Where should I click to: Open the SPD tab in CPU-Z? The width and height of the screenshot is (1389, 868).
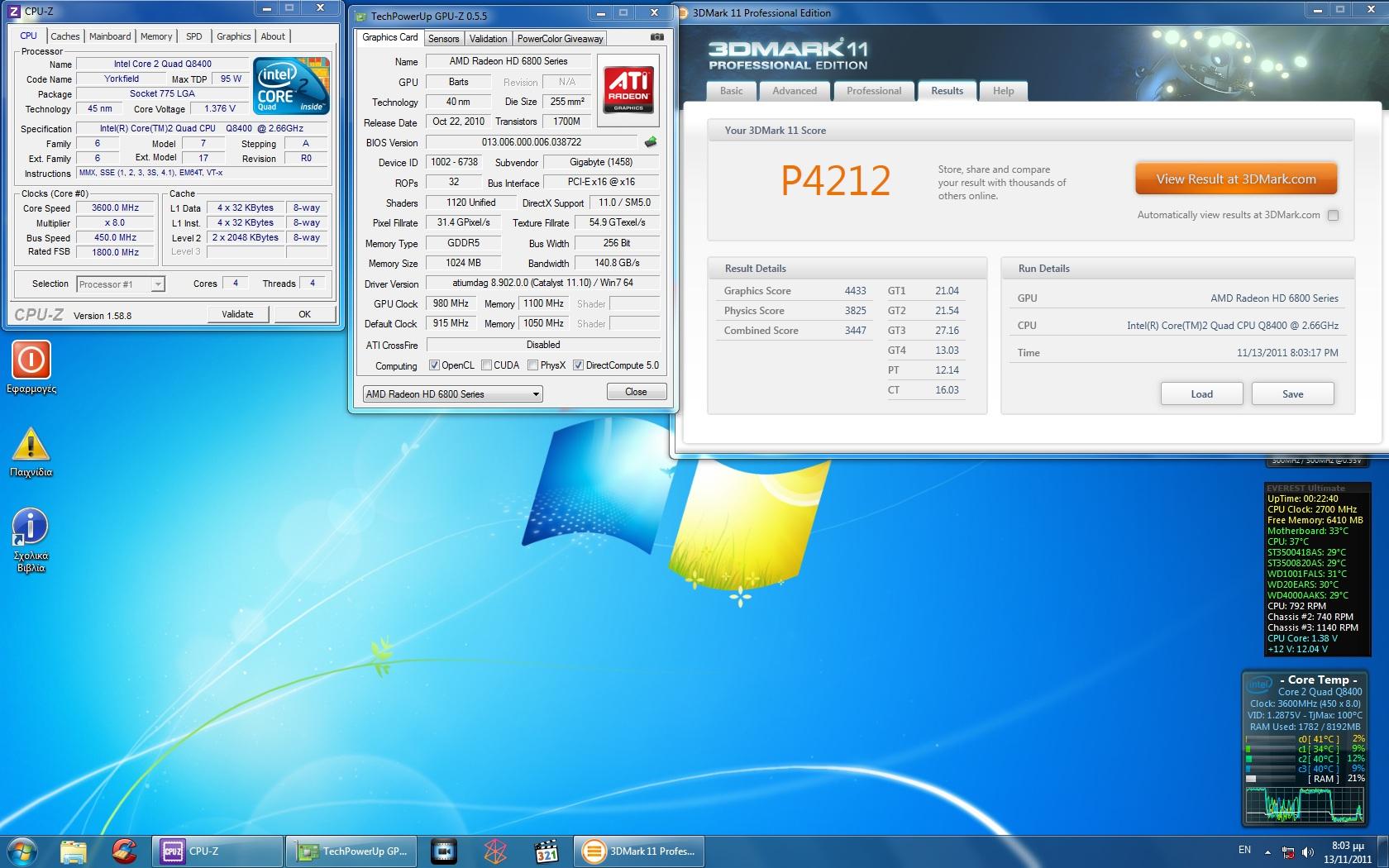click(193, 36)
